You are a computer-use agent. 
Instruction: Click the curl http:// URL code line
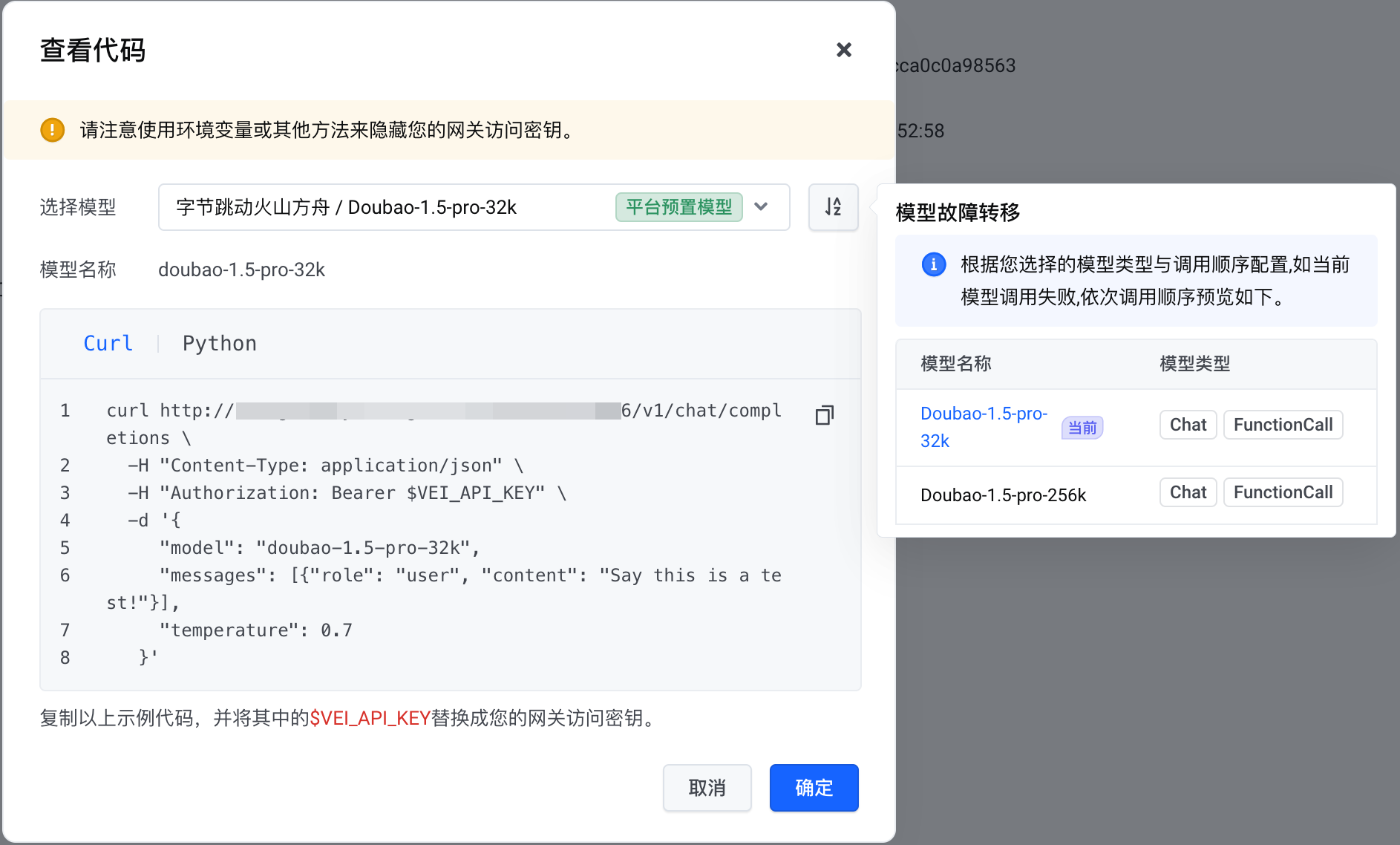pyautogui.click(x=444, y=424)
